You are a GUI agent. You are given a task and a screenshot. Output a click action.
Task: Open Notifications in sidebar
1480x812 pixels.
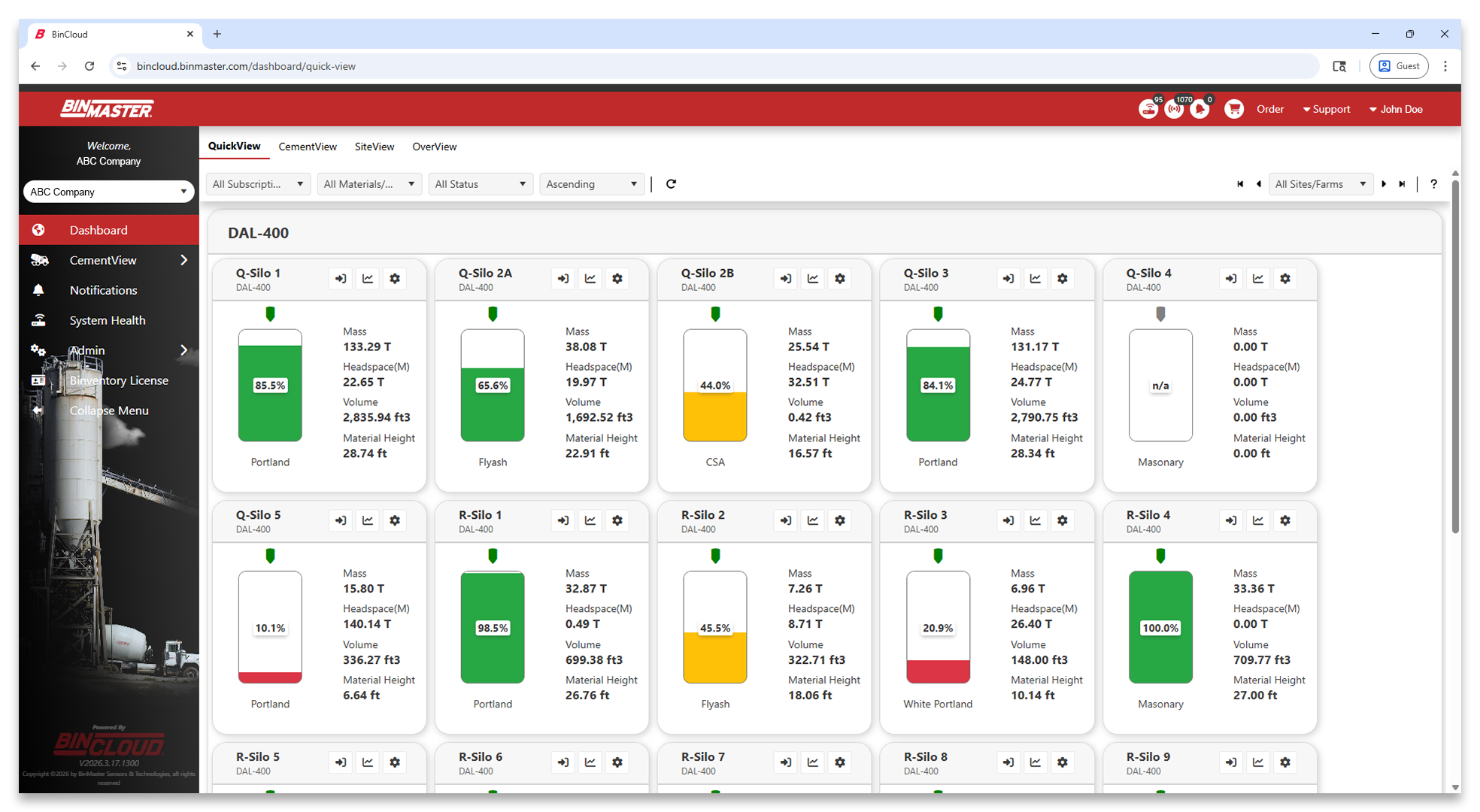(109, 290)
